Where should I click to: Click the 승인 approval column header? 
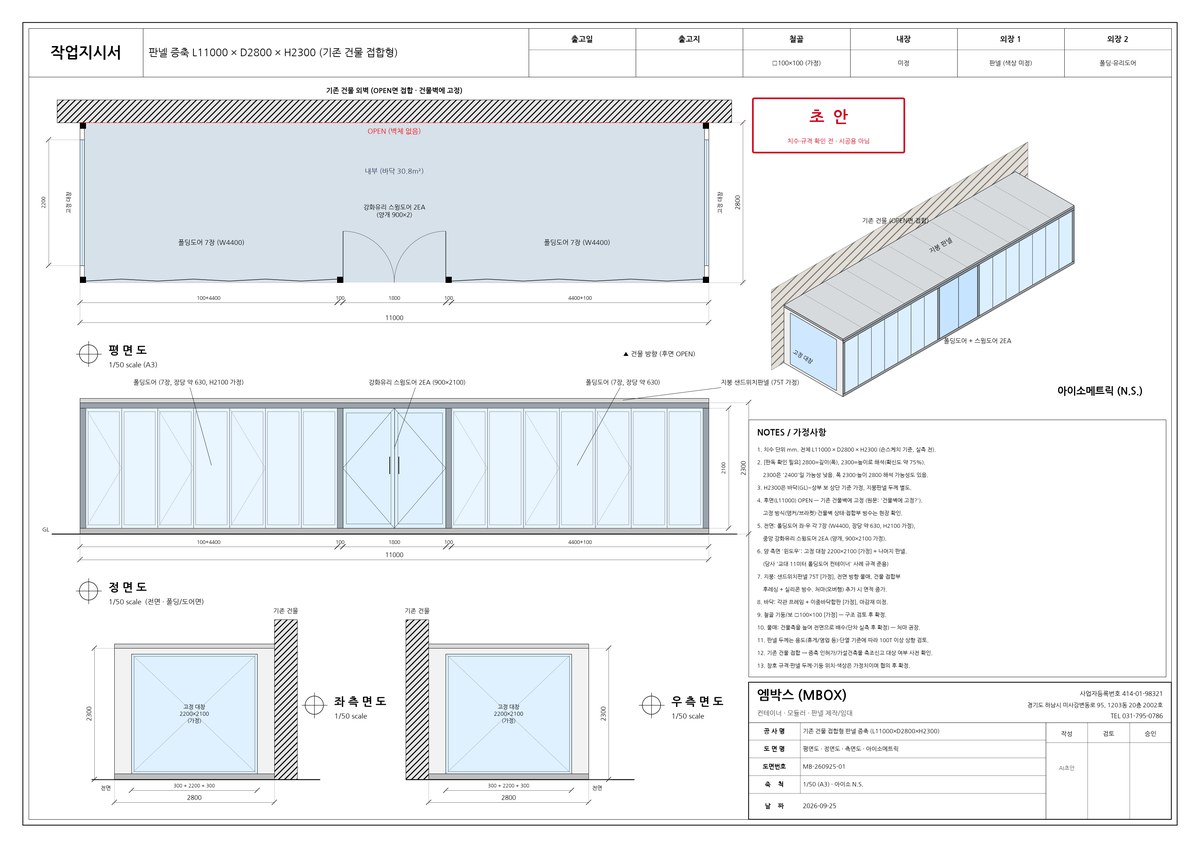[1150, 733]
